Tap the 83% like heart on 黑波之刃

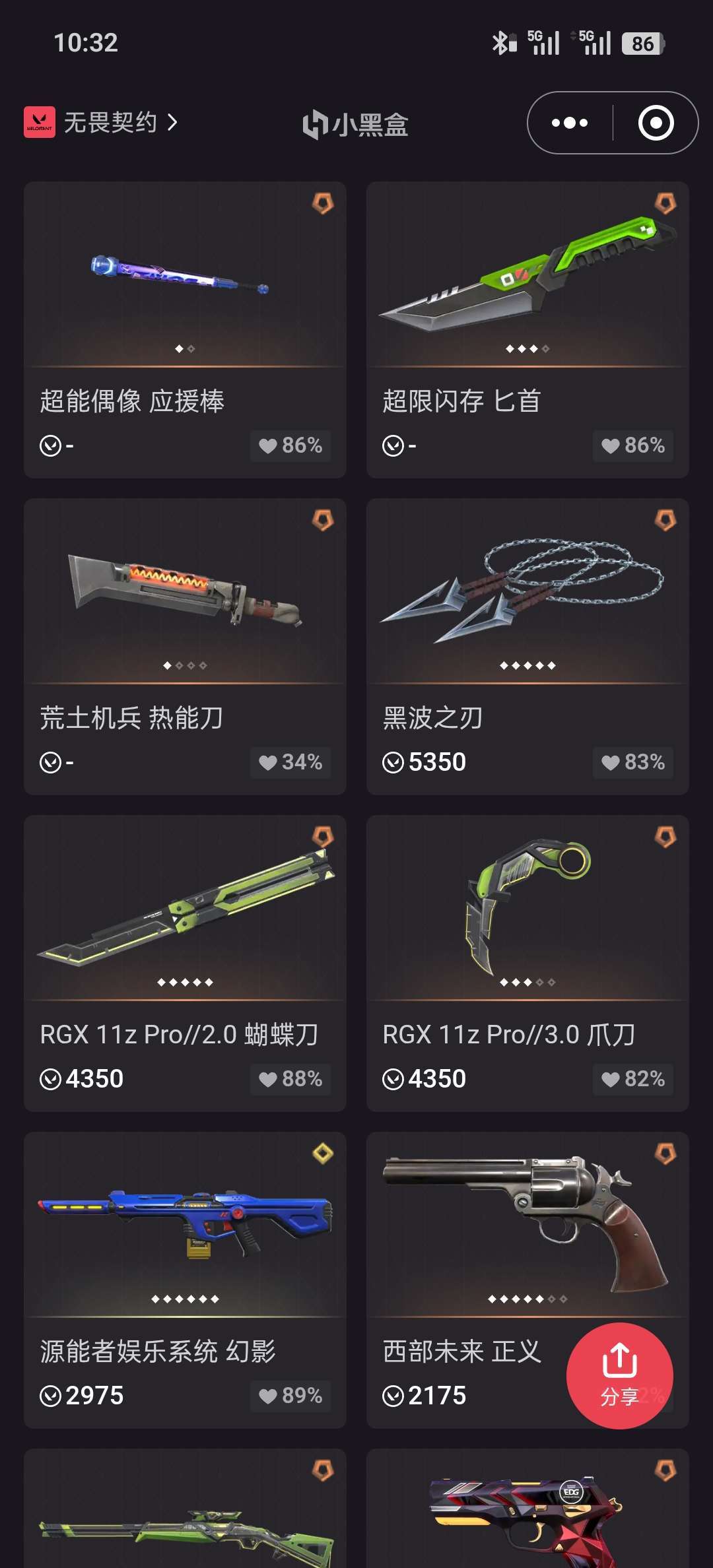pyautogui.click(x=633, y=762)
